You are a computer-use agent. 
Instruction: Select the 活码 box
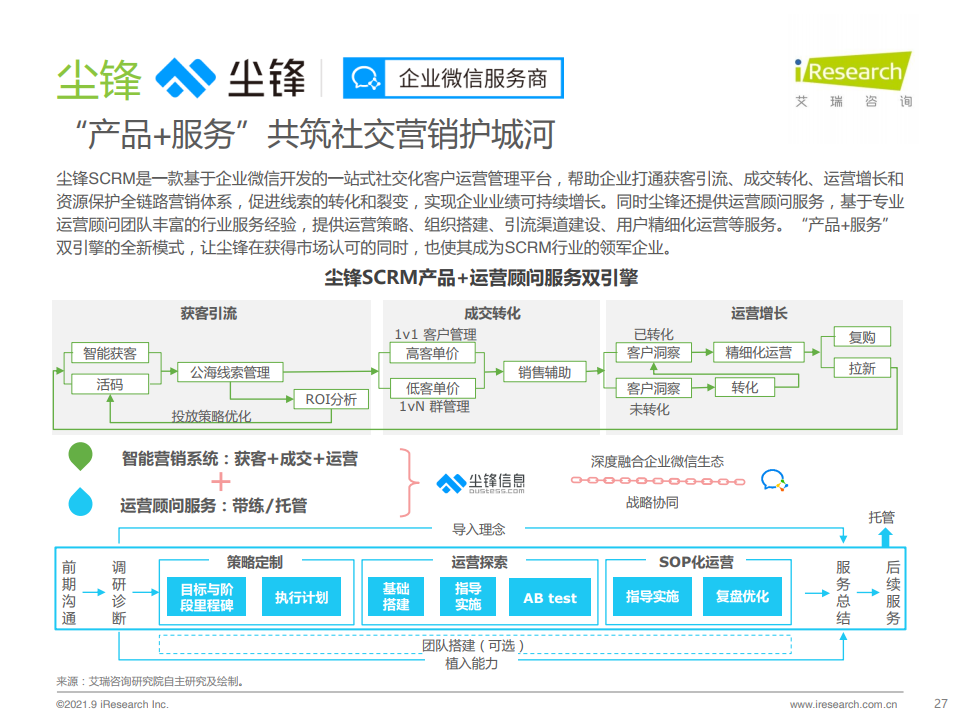(110, 384)
